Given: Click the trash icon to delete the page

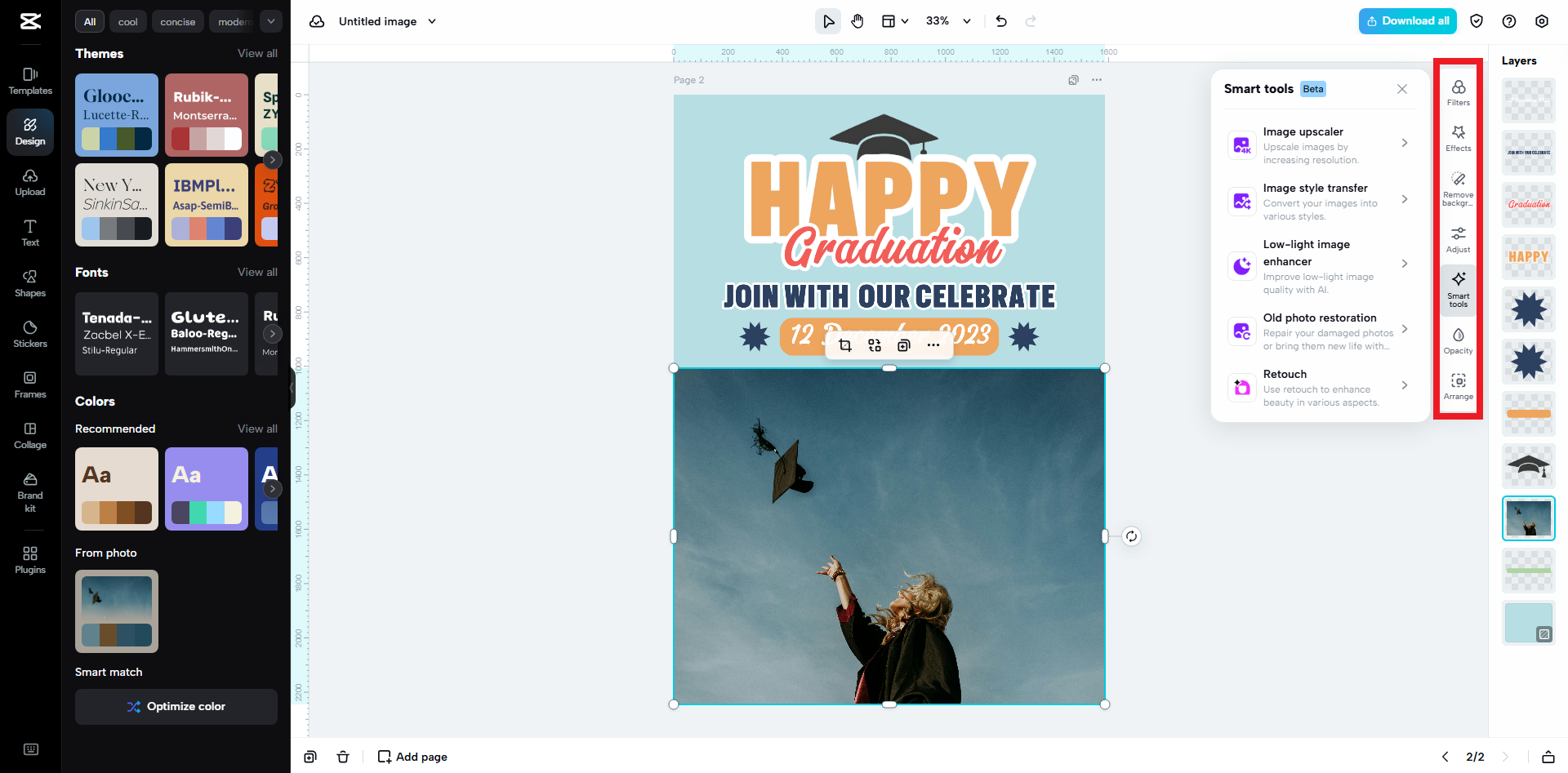Looking at the screenshot, I should [343, 757].
